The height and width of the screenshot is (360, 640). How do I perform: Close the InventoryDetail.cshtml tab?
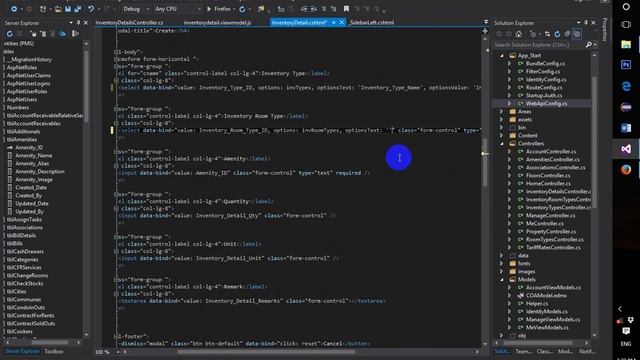coord(342,22)
